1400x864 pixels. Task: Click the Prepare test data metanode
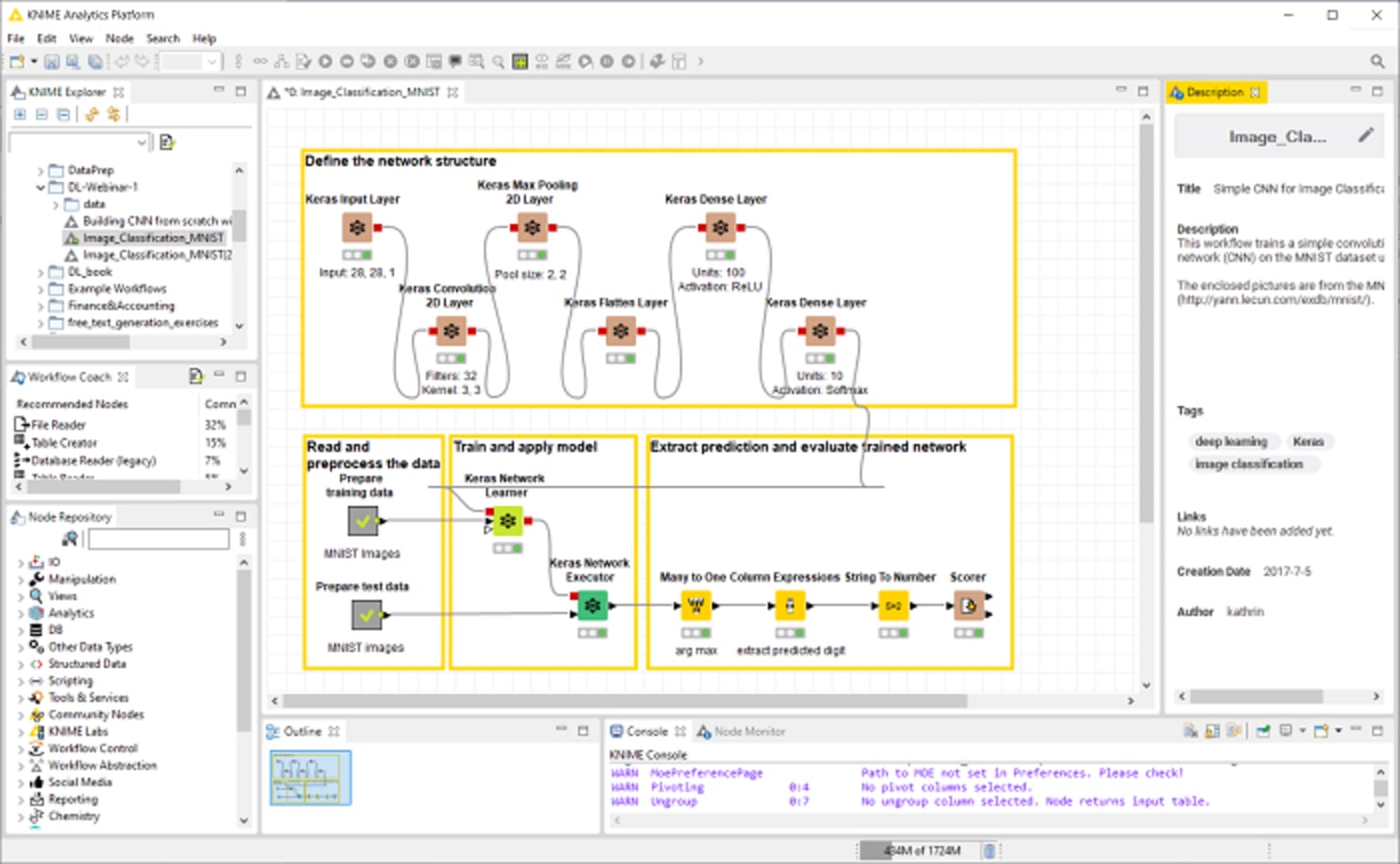366,615
